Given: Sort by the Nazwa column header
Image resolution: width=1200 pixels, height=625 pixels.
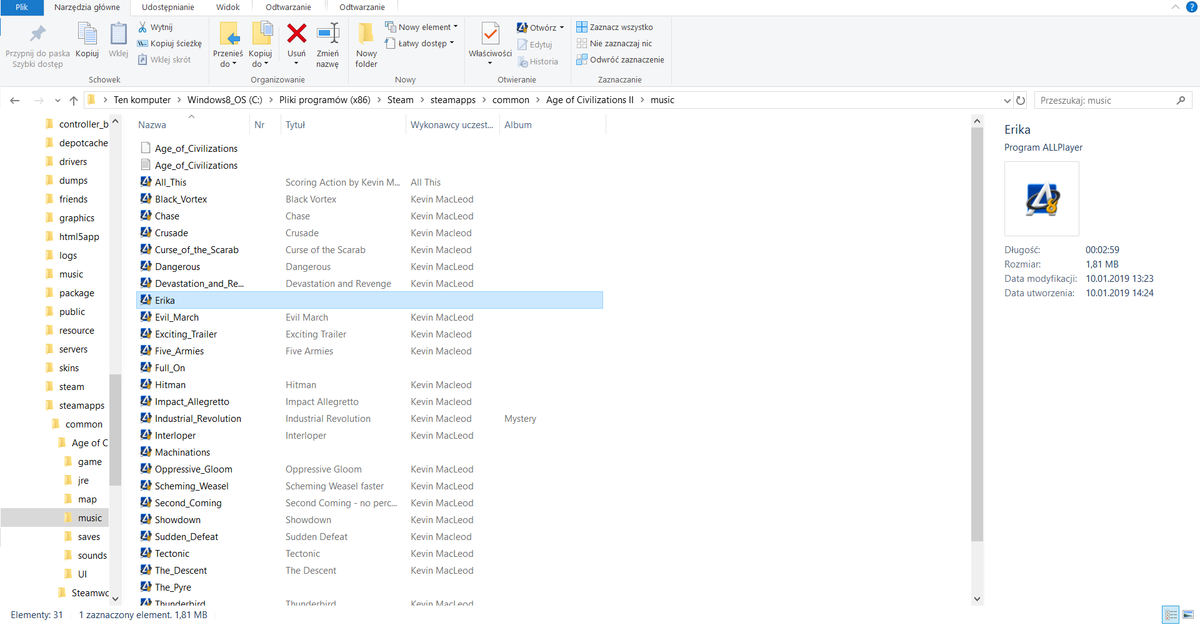Looking at the screenshot, I should point(192,125).
